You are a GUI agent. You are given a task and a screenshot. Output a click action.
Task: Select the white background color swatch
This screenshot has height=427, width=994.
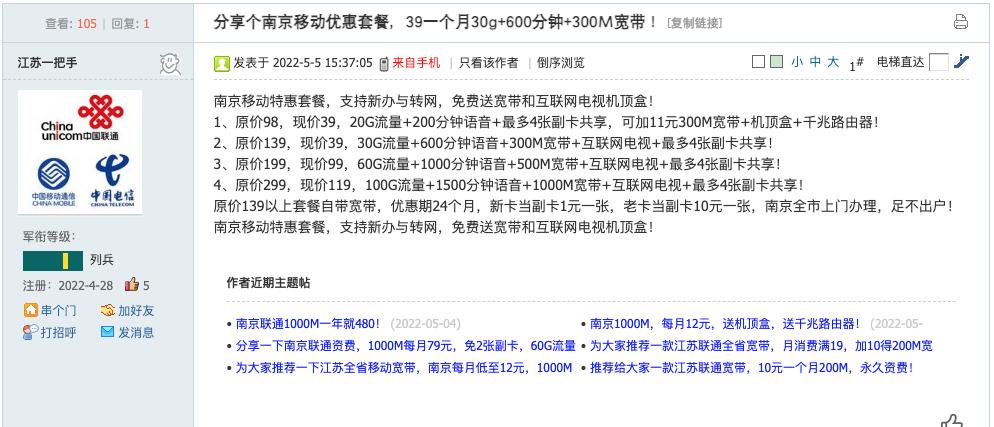tap(758, 62)
